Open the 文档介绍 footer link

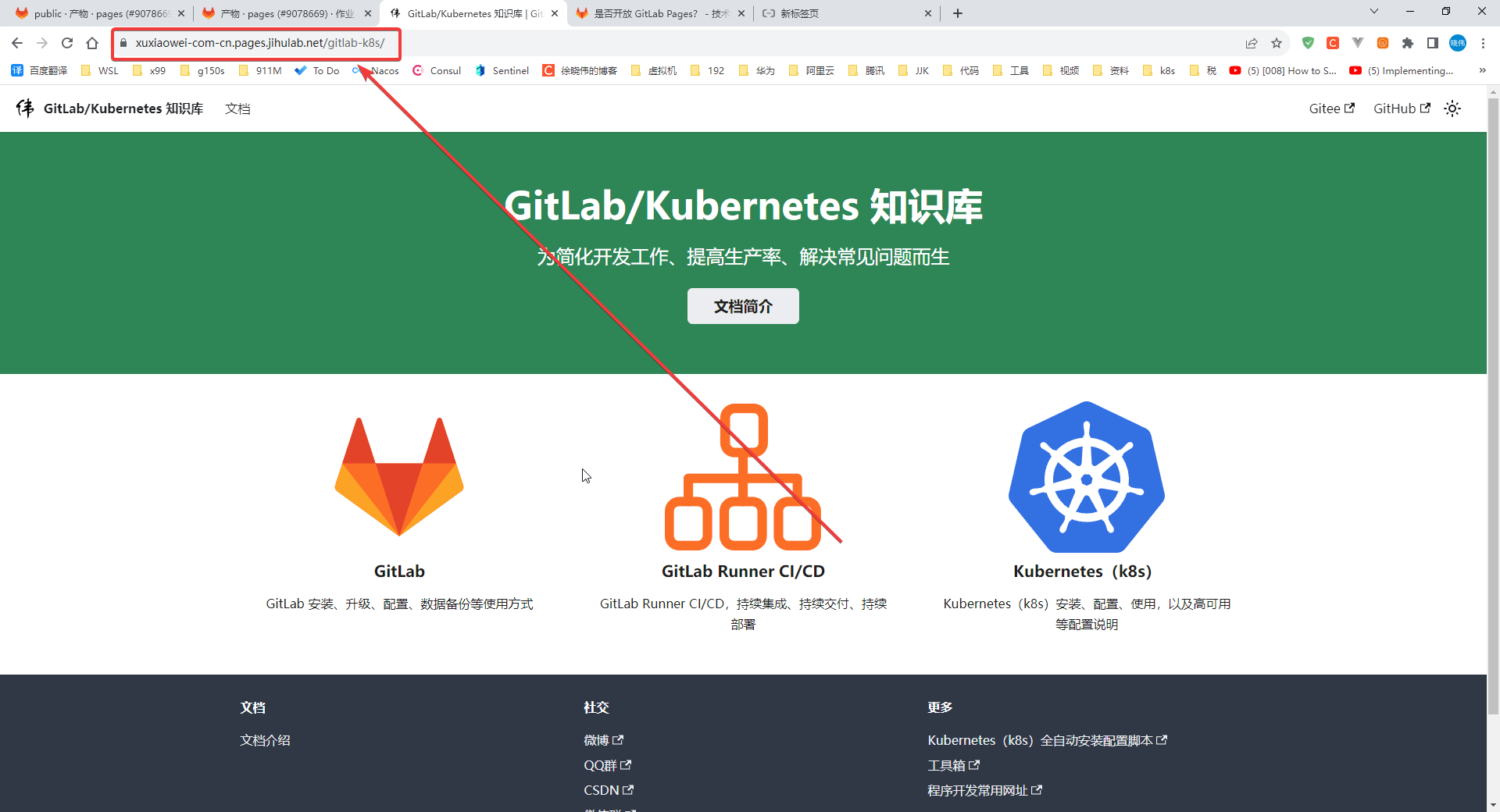pyautogui.click(x=265, y=740)
